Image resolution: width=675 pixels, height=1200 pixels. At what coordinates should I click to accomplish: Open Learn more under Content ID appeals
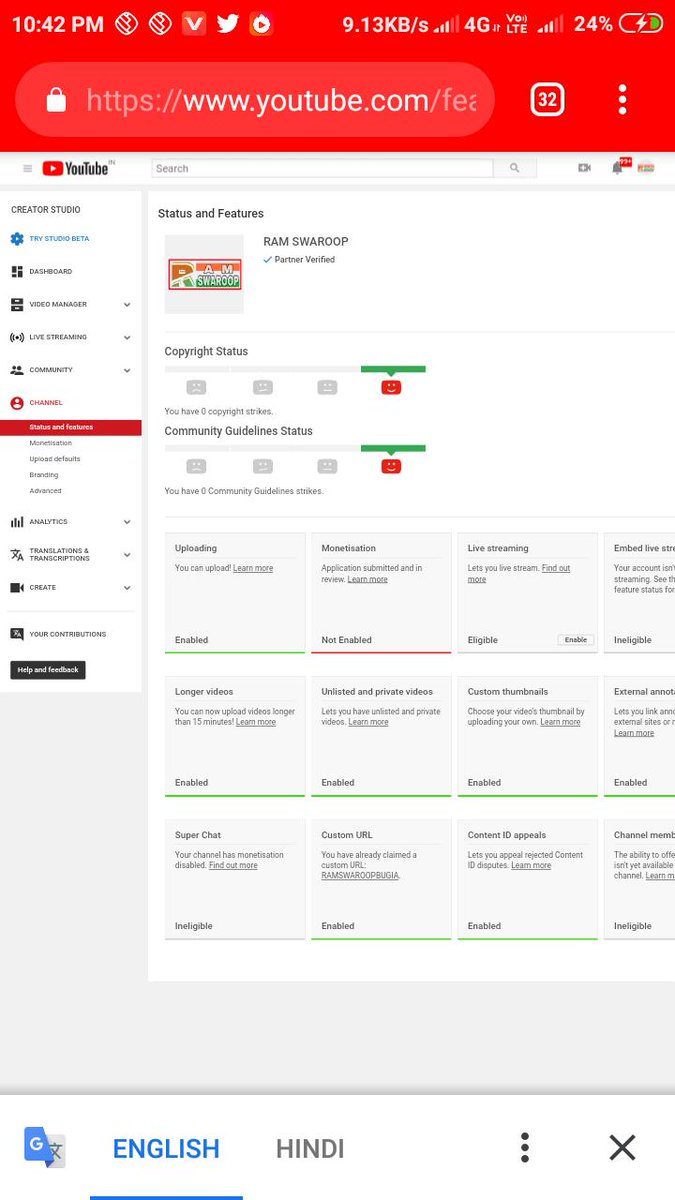click(x=531, y=866)
